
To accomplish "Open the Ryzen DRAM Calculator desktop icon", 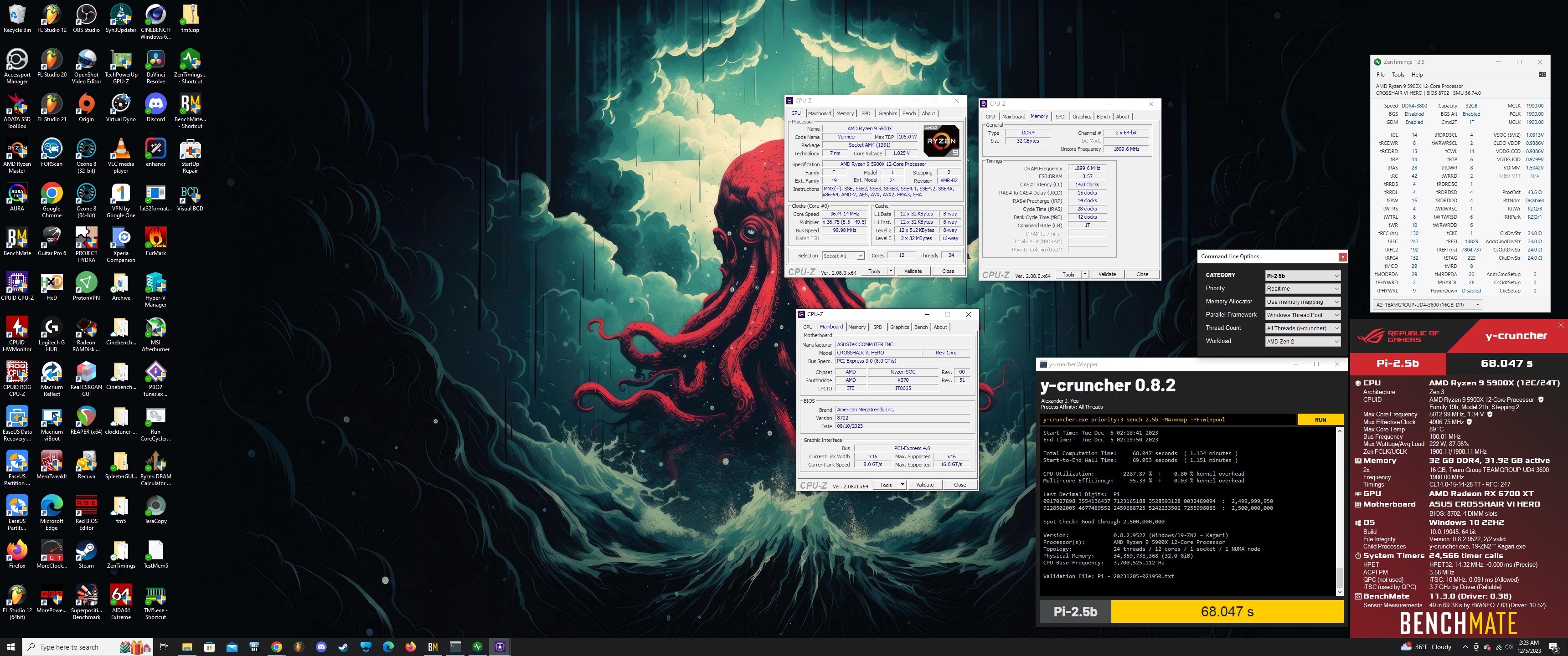I will tap(156, 469).
